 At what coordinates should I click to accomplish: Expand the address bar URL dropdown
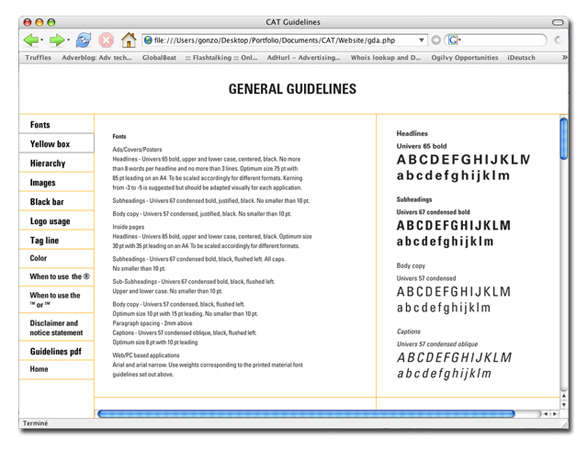422,40
